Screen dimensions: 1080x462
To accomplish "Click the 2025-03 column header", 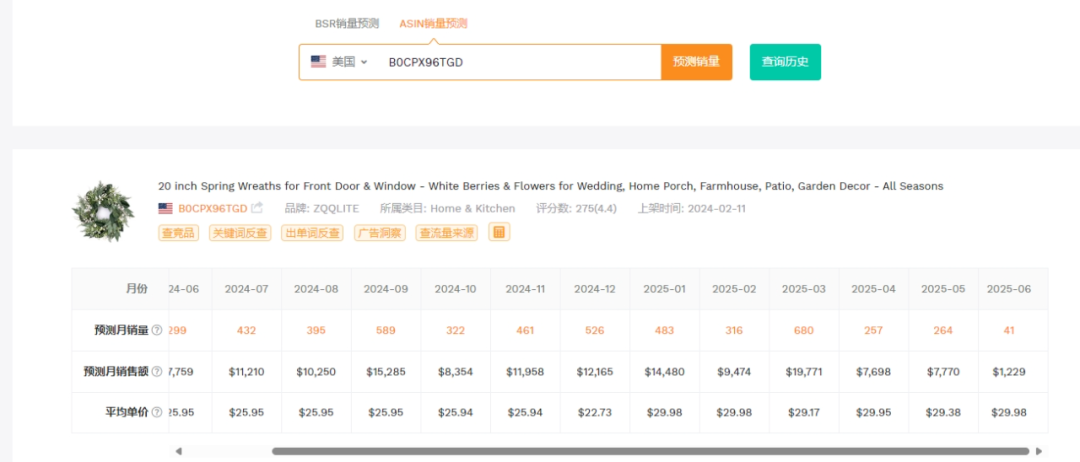I will [803, 289].
